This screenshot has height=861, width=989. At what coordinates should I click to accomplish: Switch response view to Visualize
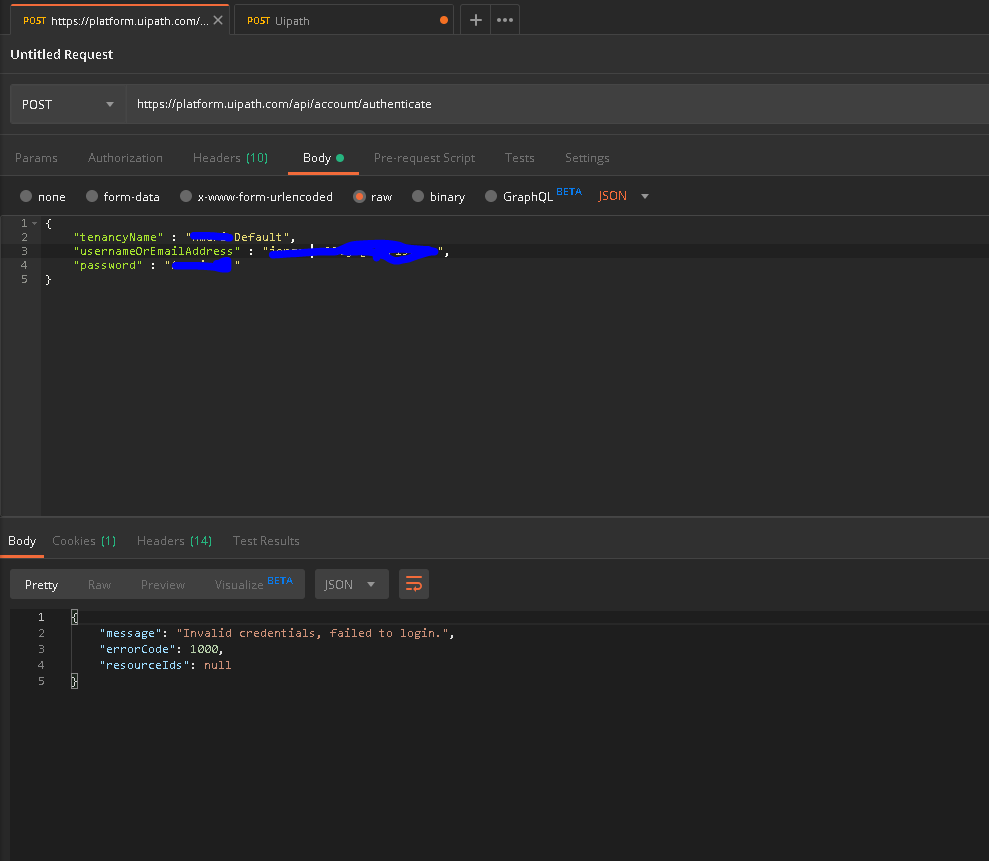coord(253,583)
